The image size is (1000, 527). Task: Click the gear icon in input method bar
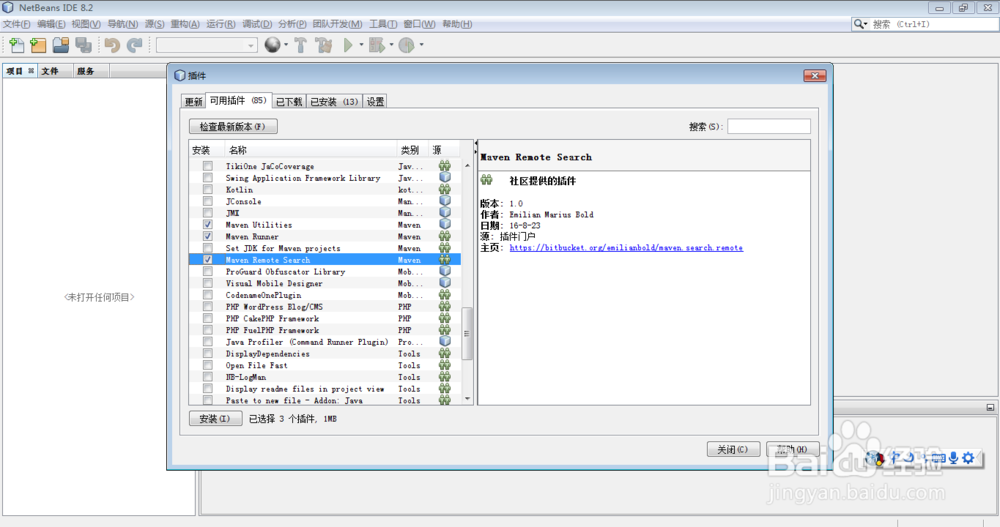click(969, 457)
